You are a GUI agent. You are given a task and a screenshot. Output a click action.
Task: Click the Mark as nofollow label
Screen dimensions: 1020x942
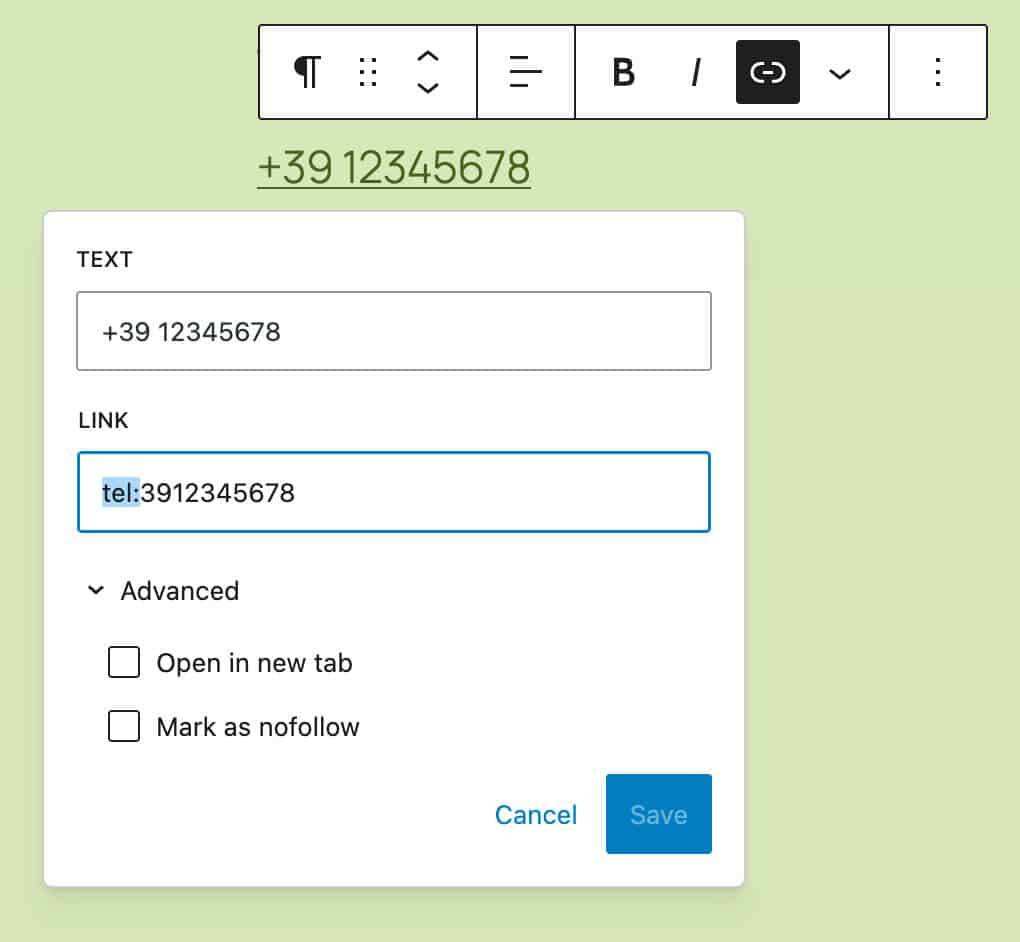(x=258, y=727)
